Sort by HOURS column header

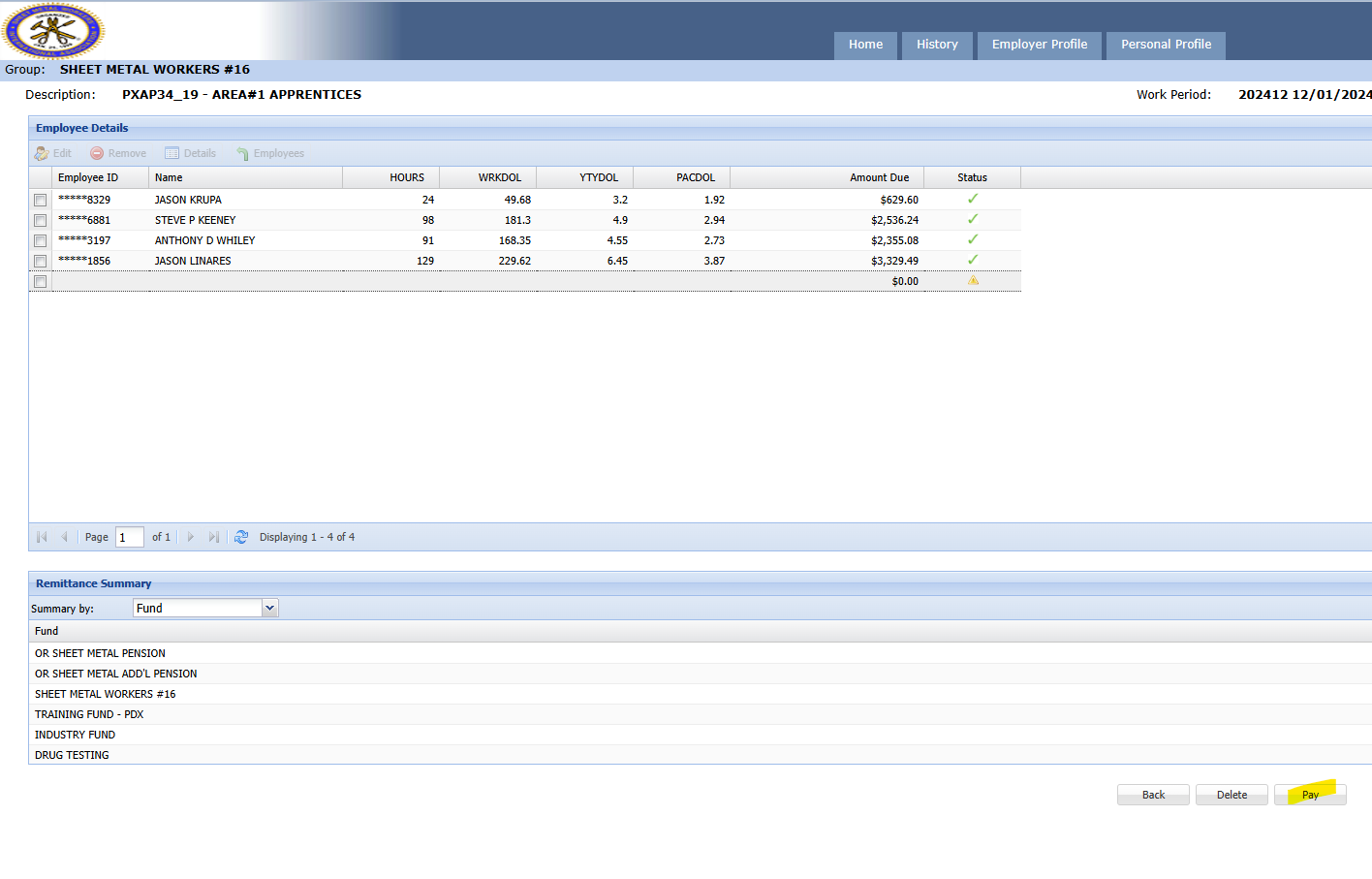[391, 177]
